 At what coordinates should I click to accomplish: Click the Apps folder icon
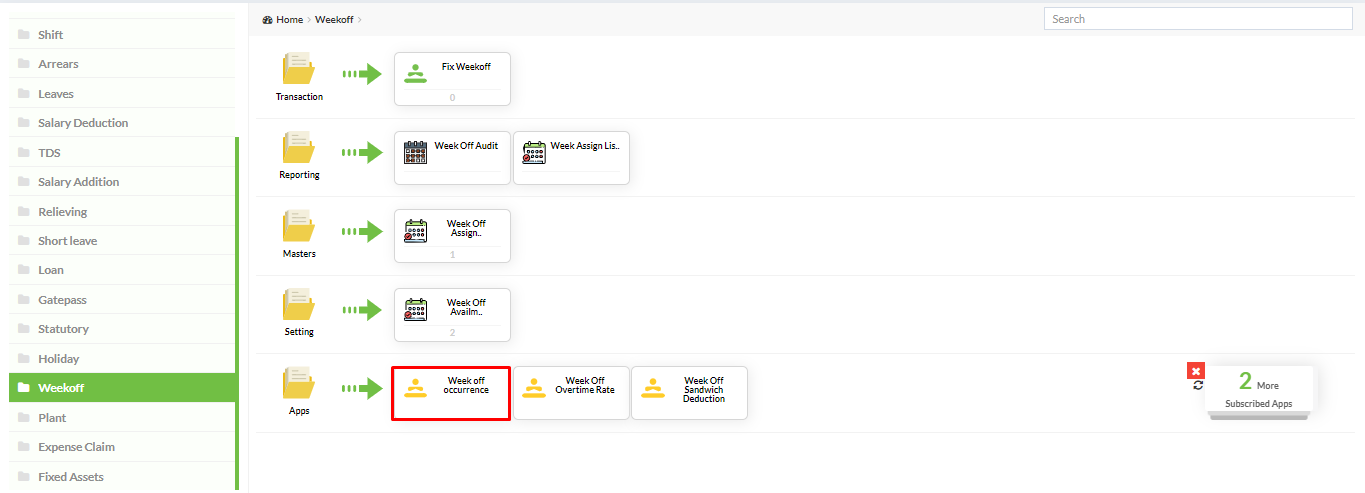point(299,382)
